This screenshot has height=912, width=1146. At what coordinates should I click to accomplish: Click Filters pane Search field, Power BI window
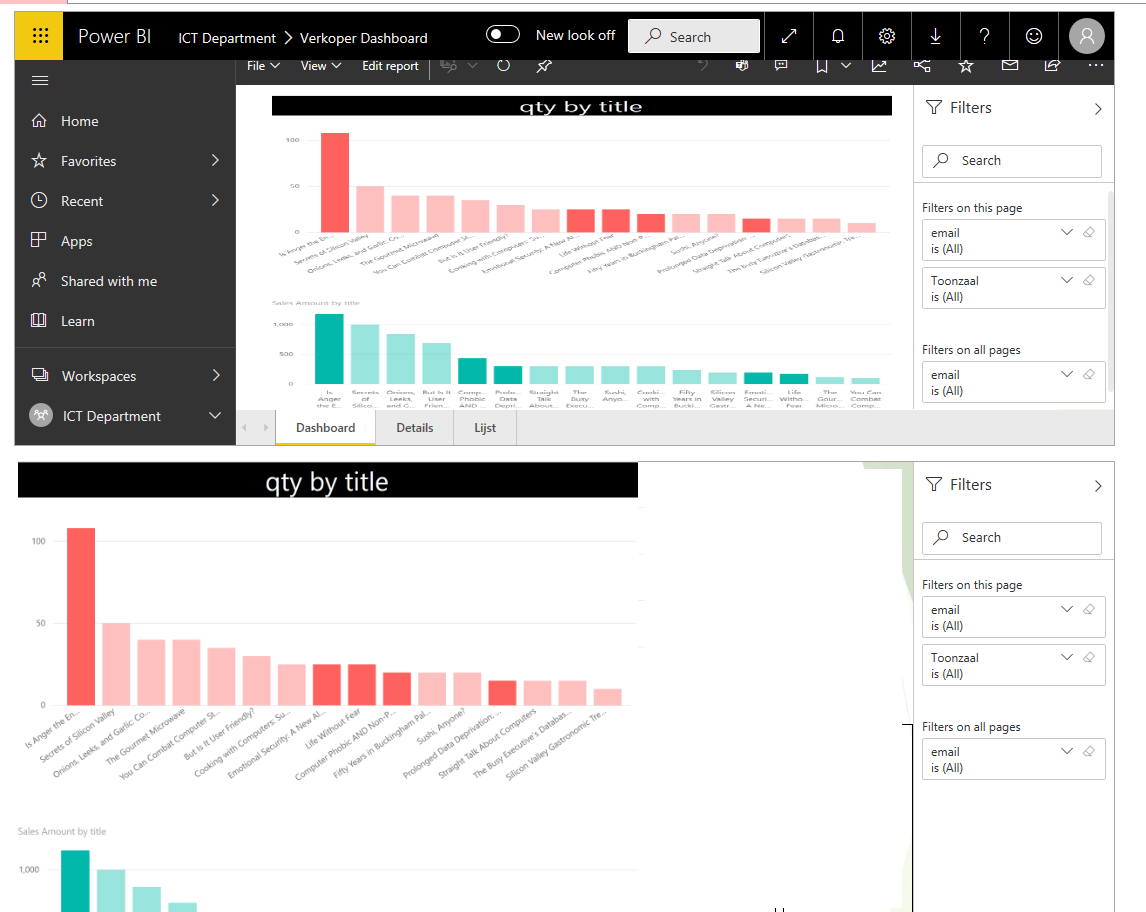(x=1012, y=161)
